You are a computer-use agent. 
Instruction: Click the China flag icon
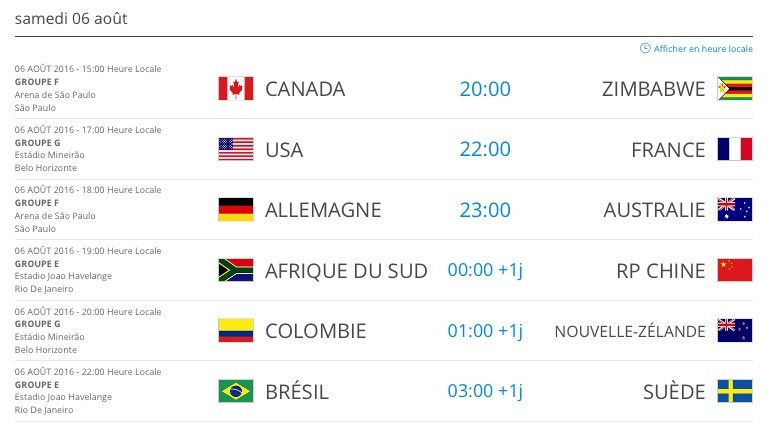735,270
